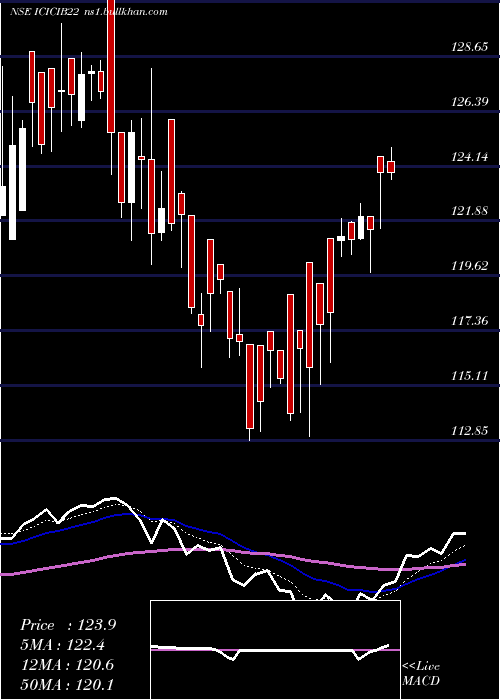500x700 pixels.
Task: Click the 50MA : 120.1 value
Action: 67,684
